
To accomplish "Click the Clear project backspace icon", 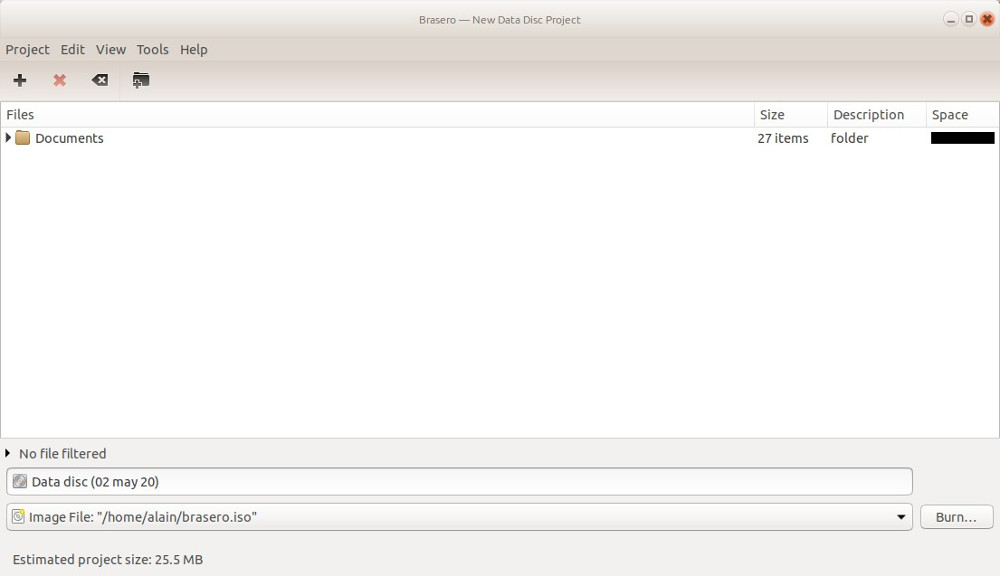I will pos(99,80).
